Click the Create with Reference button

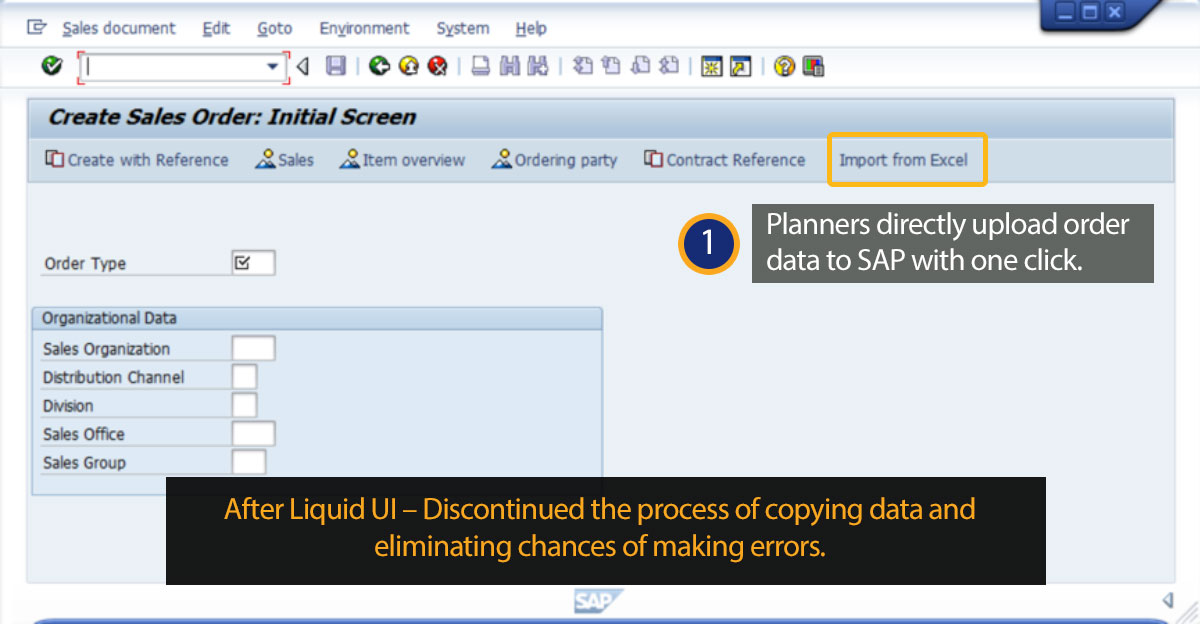click(x=137, y=160)
